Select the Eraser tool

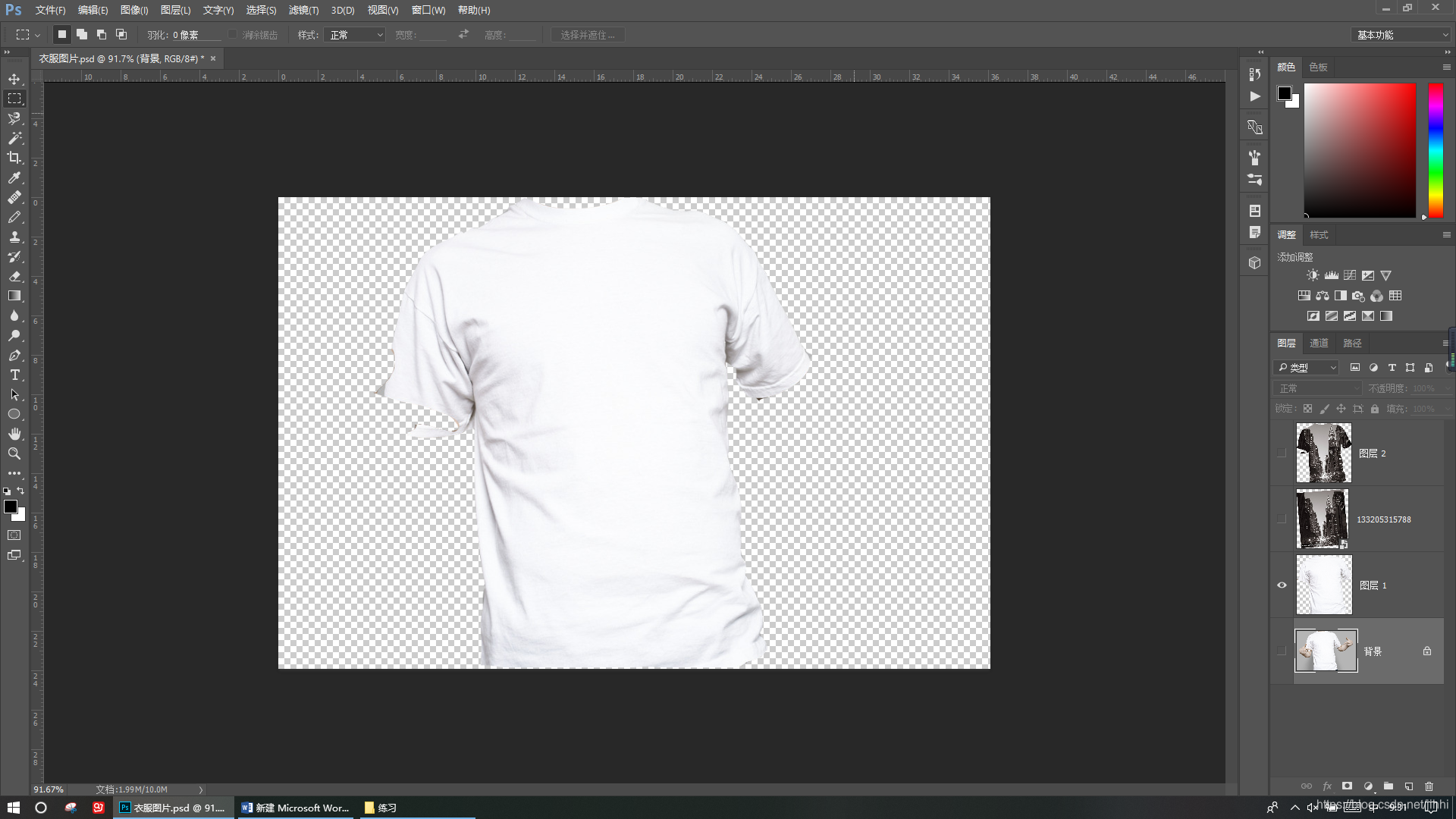tap(14, 276)
